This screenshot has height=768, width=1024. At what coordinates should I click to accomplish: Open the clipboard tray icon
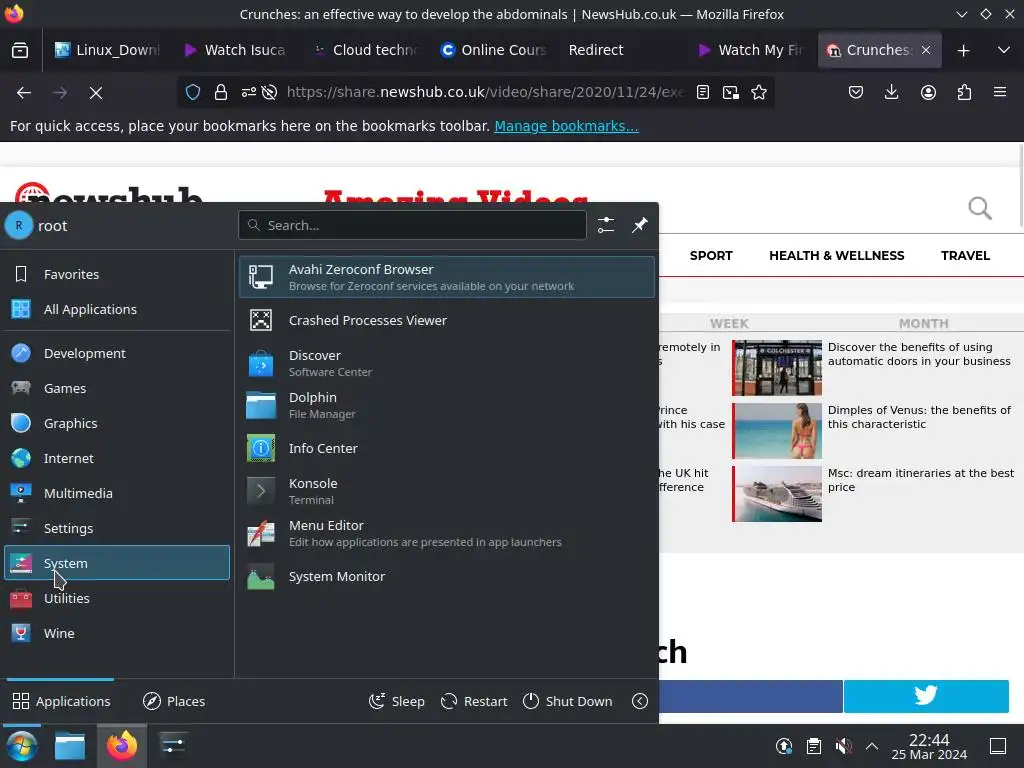tap(814, 746)
